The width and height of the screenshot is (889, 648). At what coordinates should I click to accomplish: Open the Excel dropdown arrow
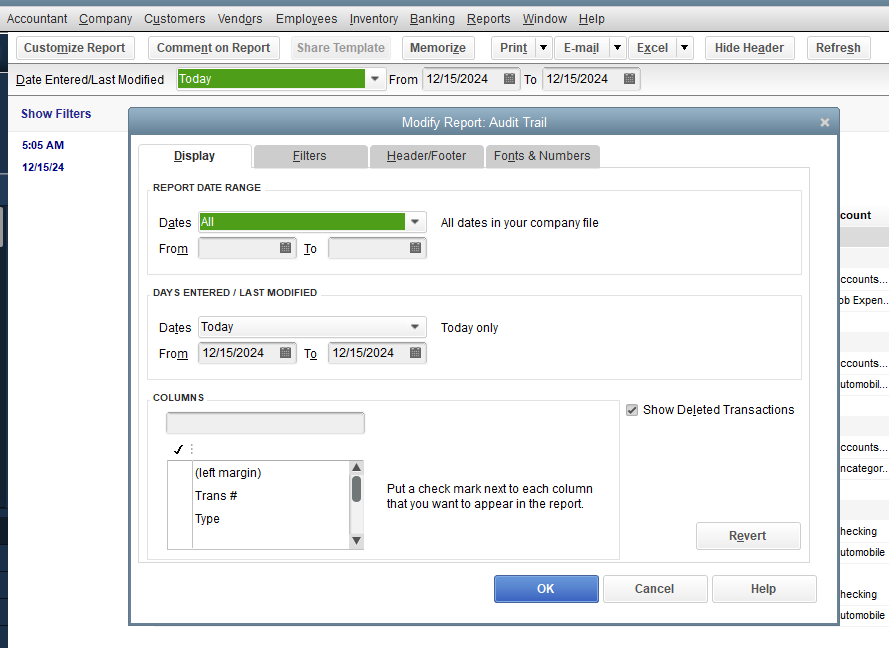[684, 48]
